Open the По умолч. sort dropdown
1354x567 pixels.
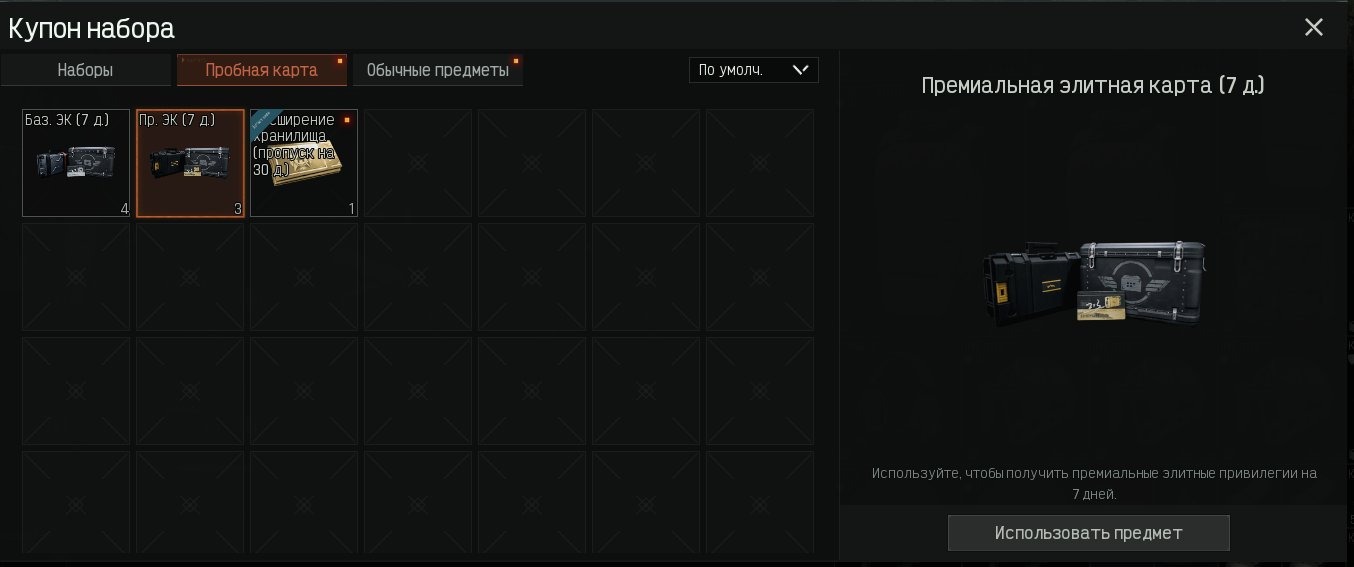(754, 70)
